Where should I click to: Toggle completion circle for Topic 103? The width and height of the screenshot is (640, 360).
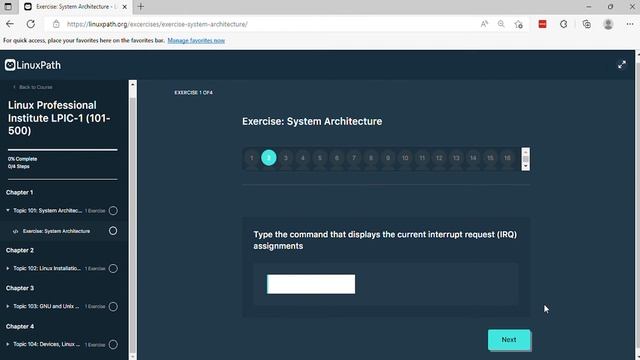[x=113, y=307]
